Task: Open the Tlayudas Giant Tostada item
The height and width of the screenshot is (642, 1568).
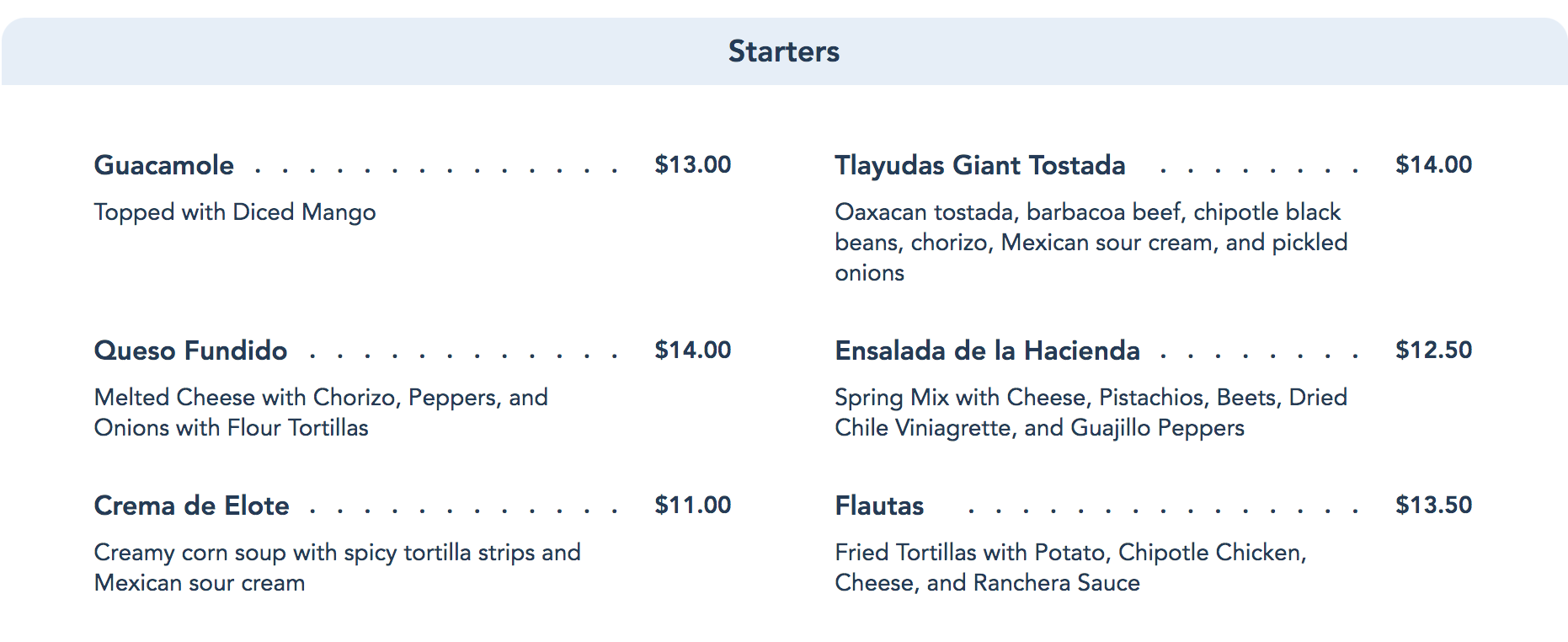Action: click(979, 165)
